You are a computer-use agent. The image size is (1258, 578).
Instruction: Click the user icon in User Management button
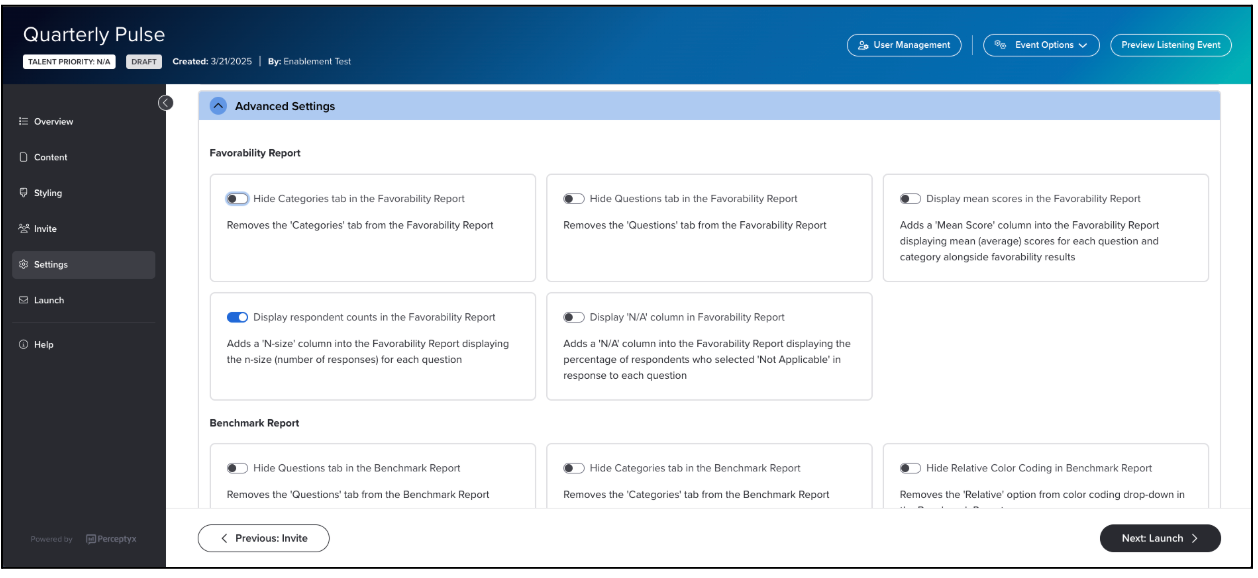863,45
